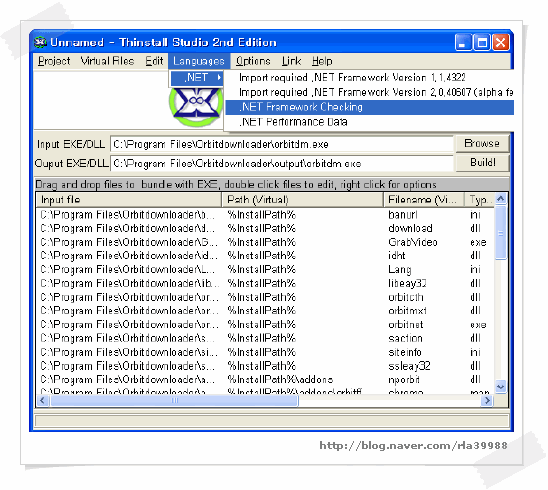The width and height of the screenshot is (548, 490).
Task: Select the ssleay32 dll row
Action: 265,366
